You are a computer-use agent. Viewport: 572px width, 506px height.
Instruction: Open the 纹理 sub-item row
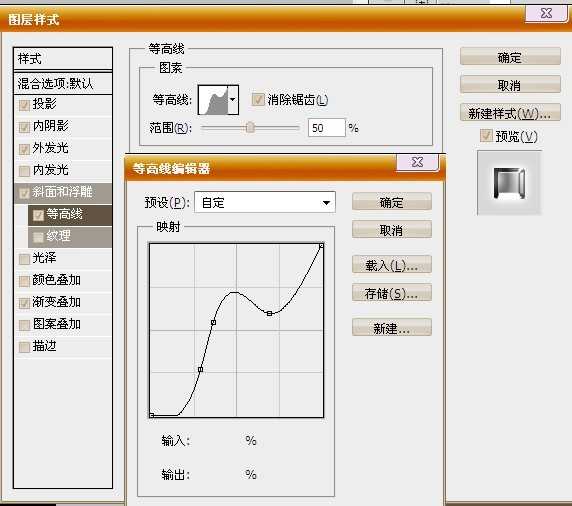point(70,237)
